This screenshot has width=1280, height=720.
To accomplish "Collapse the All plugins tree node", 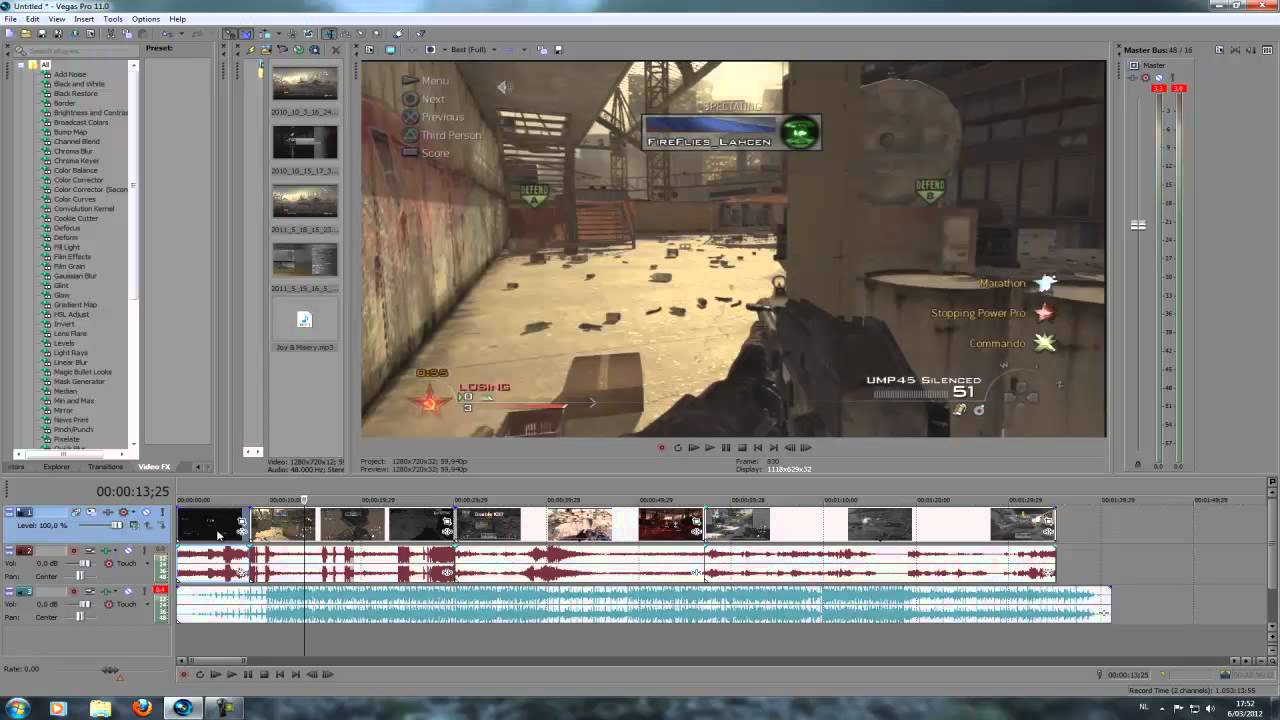I will point(21,65).
